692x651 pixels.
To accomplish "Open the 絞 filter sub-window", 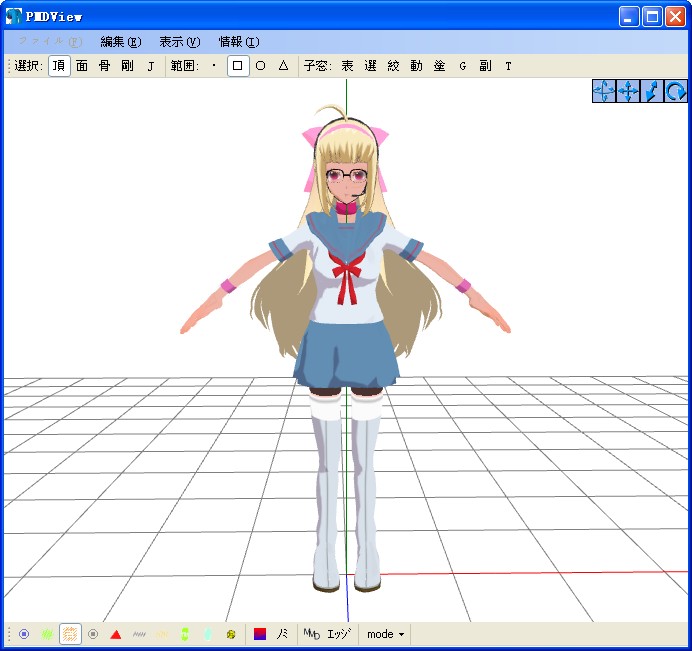I will [393, 66].
